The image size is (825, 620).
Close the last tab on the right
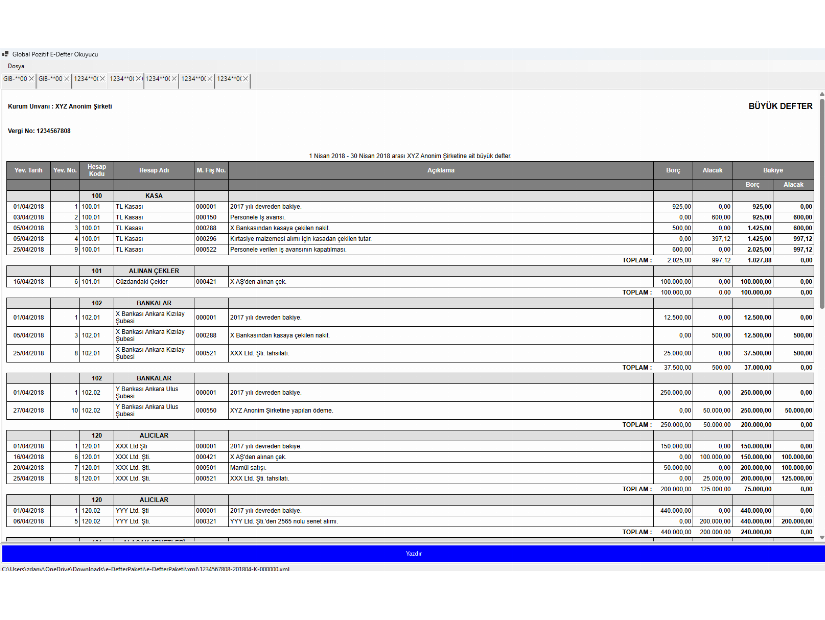pos(245,78)
